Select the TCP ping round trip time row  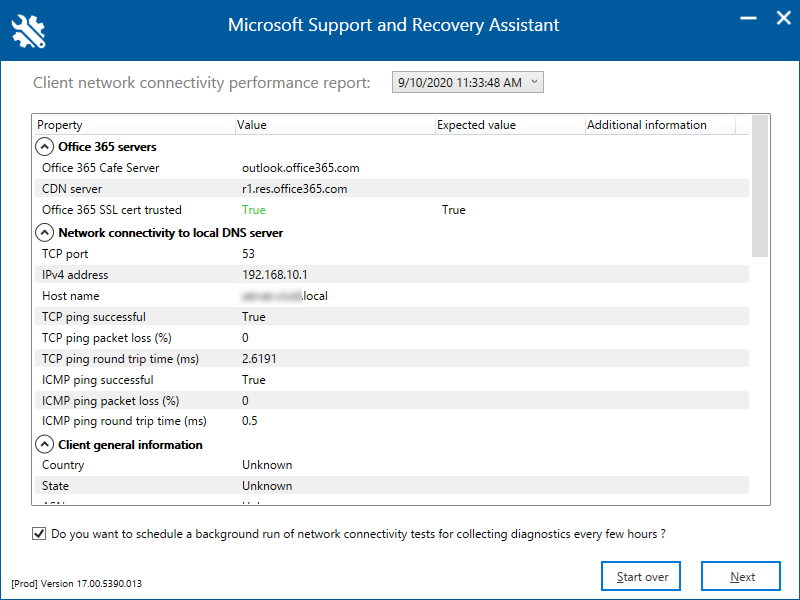392,358
